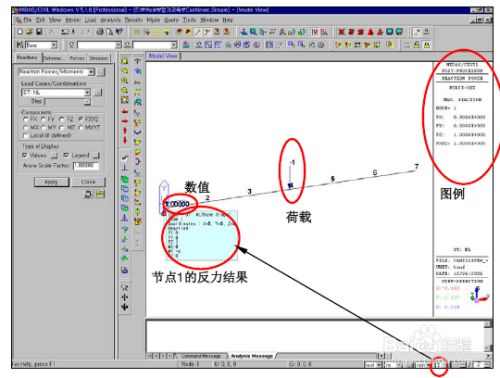Toggle the Local (if defined) checkbox
Screen dimensions: 500x378
[25, 136]
